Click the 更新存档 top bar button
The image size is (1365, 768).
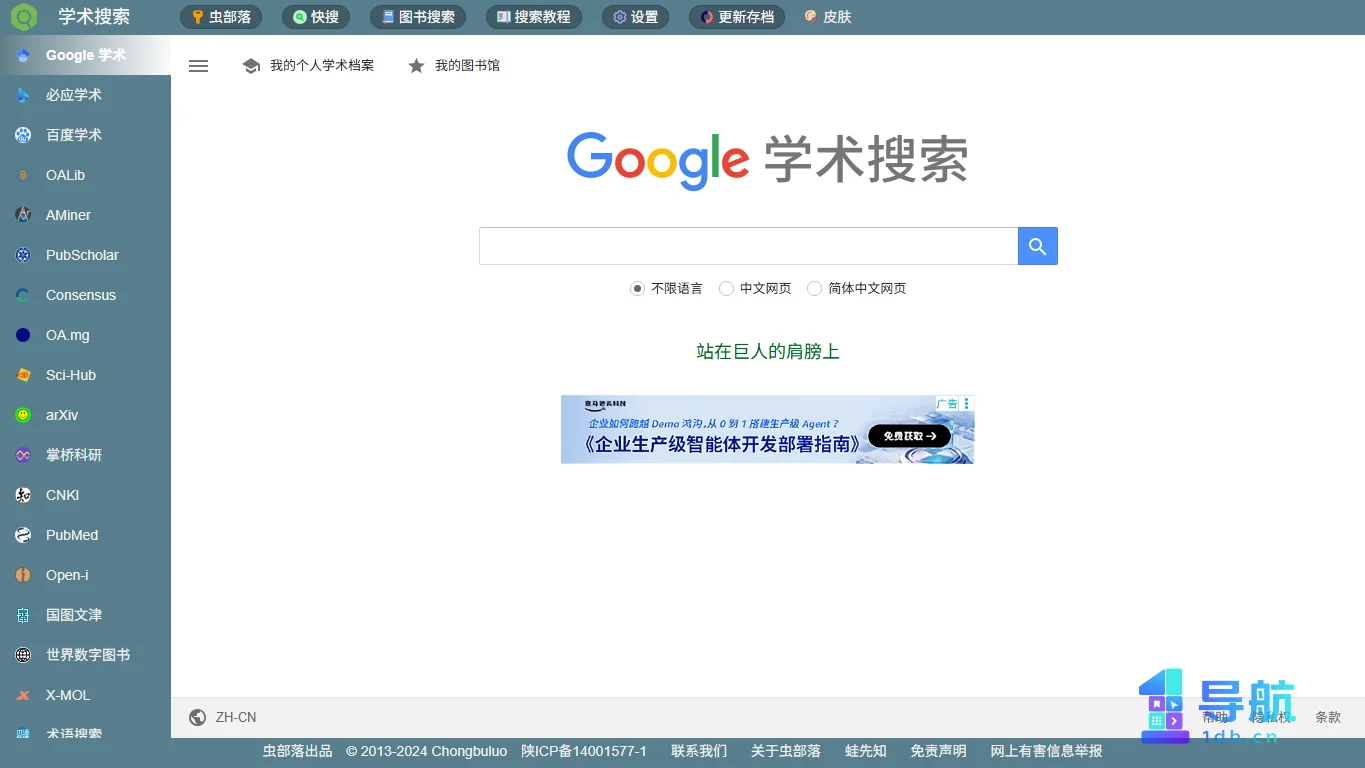(737, 17)
